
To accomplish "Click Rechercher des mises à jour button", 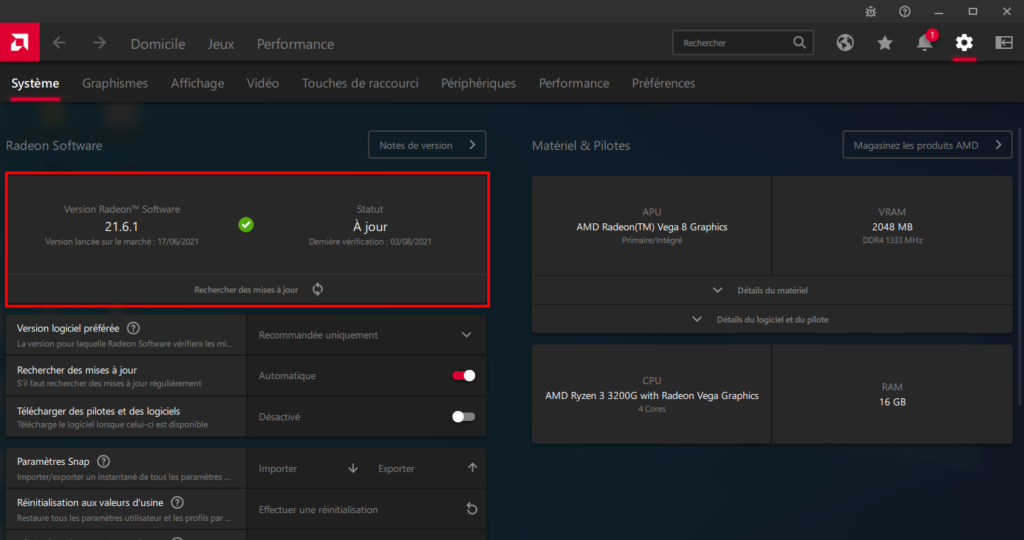I will [247, 289].
